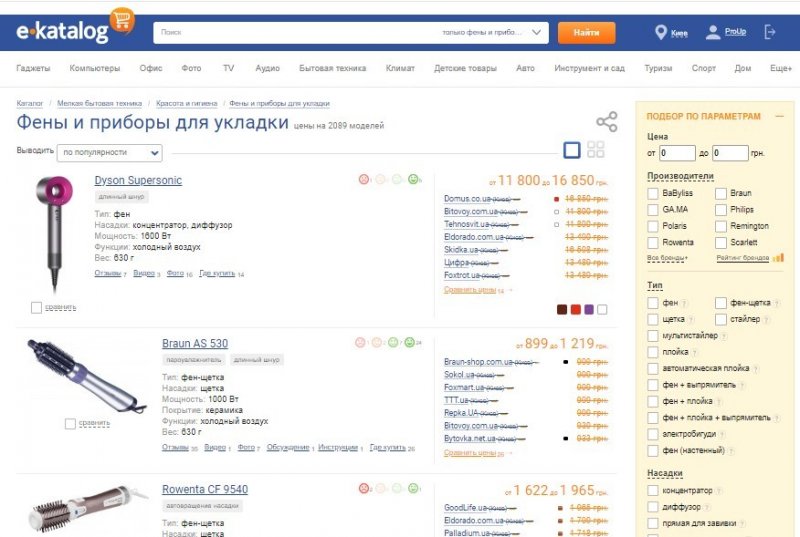Screen dimensions: 800x537
Task: Share the hair dryers category page
Action: pyautogui.click(x=607, y=122)
